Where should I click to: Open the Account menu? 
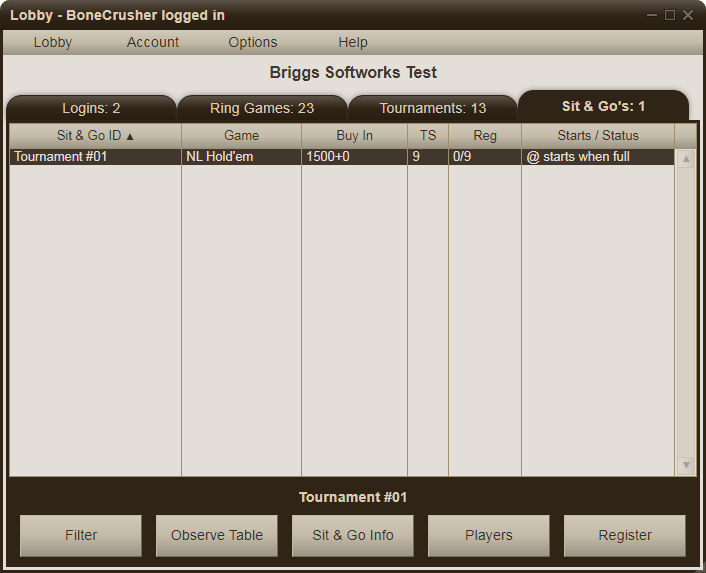coord(153,42)
